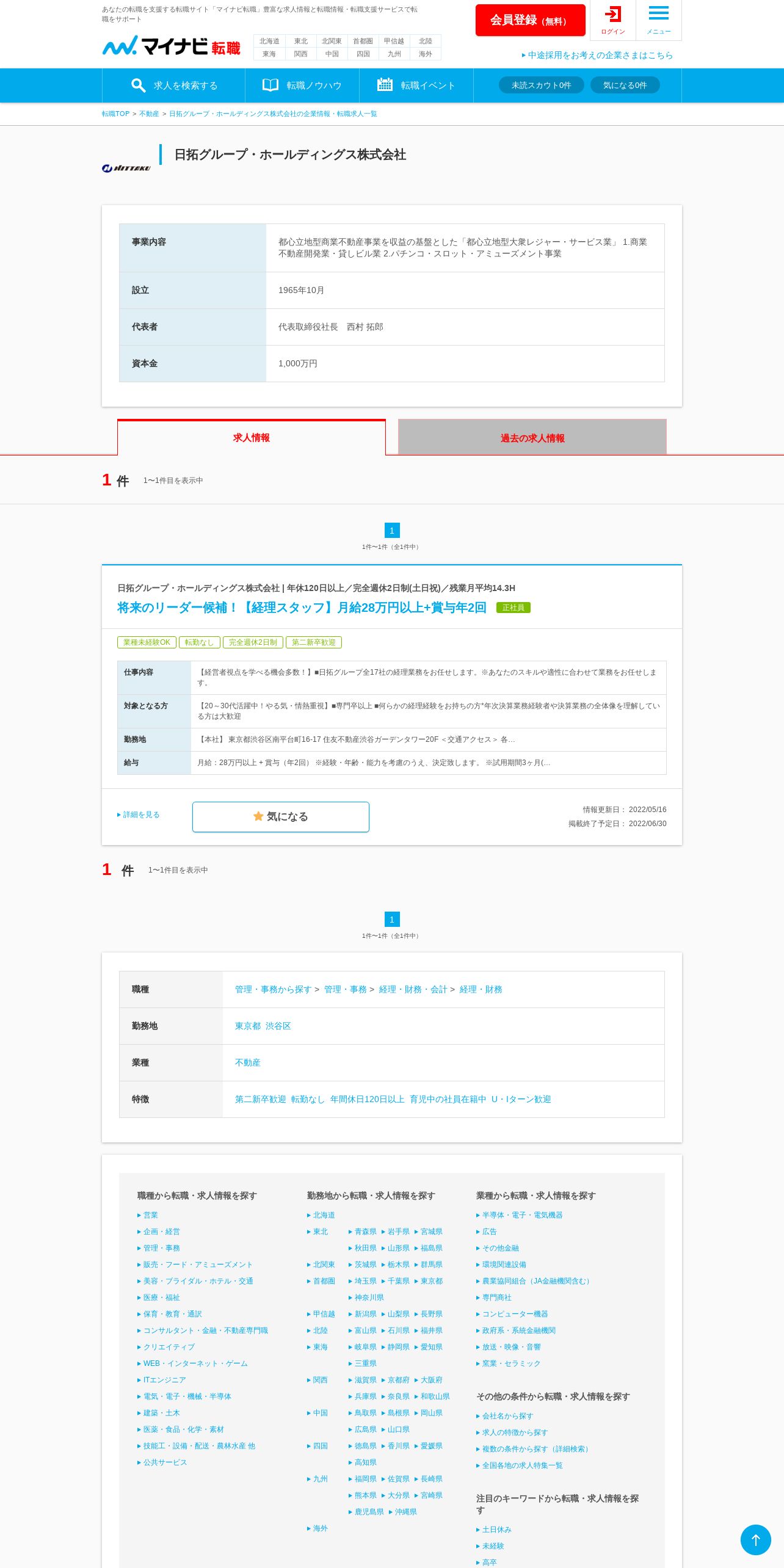Click the 会社名から探す footer link
The image size is (784, 1568).
point(505,1416)
